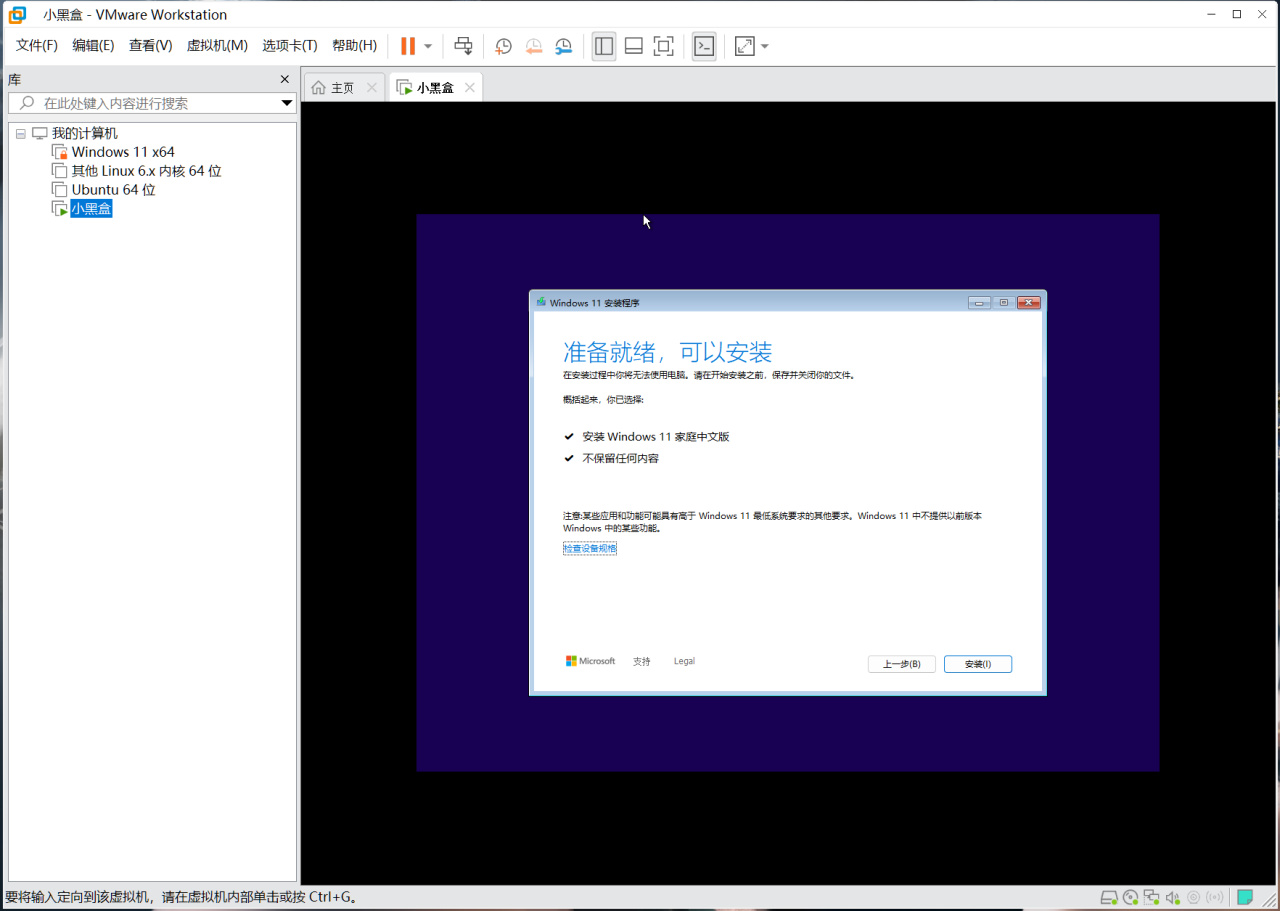The width and height of the screenshot is (1280, 911).
Task: Click the magnifier icon in library search
Action: point(27,103)
